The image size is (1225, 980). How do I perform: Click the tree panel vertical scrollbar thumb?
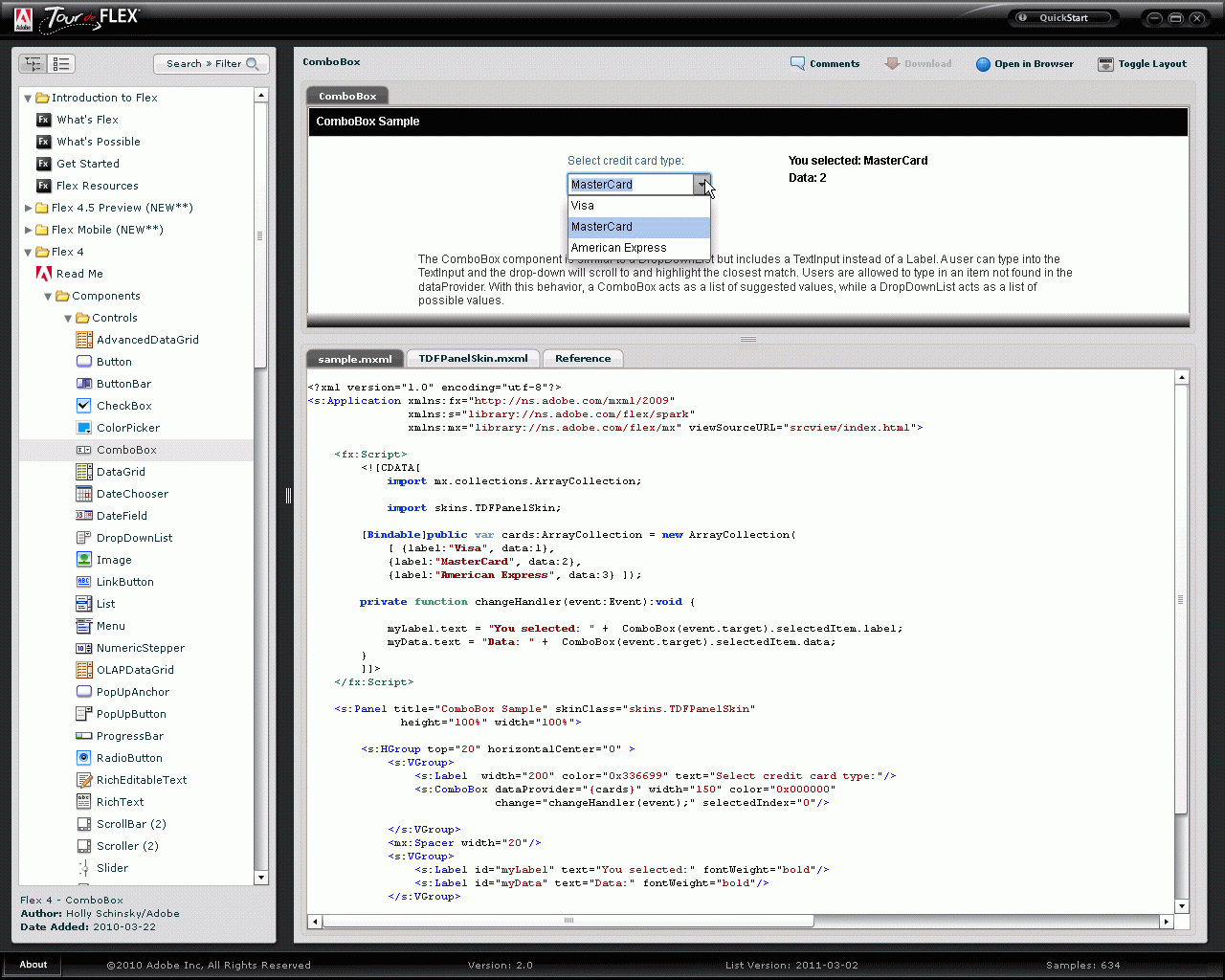coord(260,235)
